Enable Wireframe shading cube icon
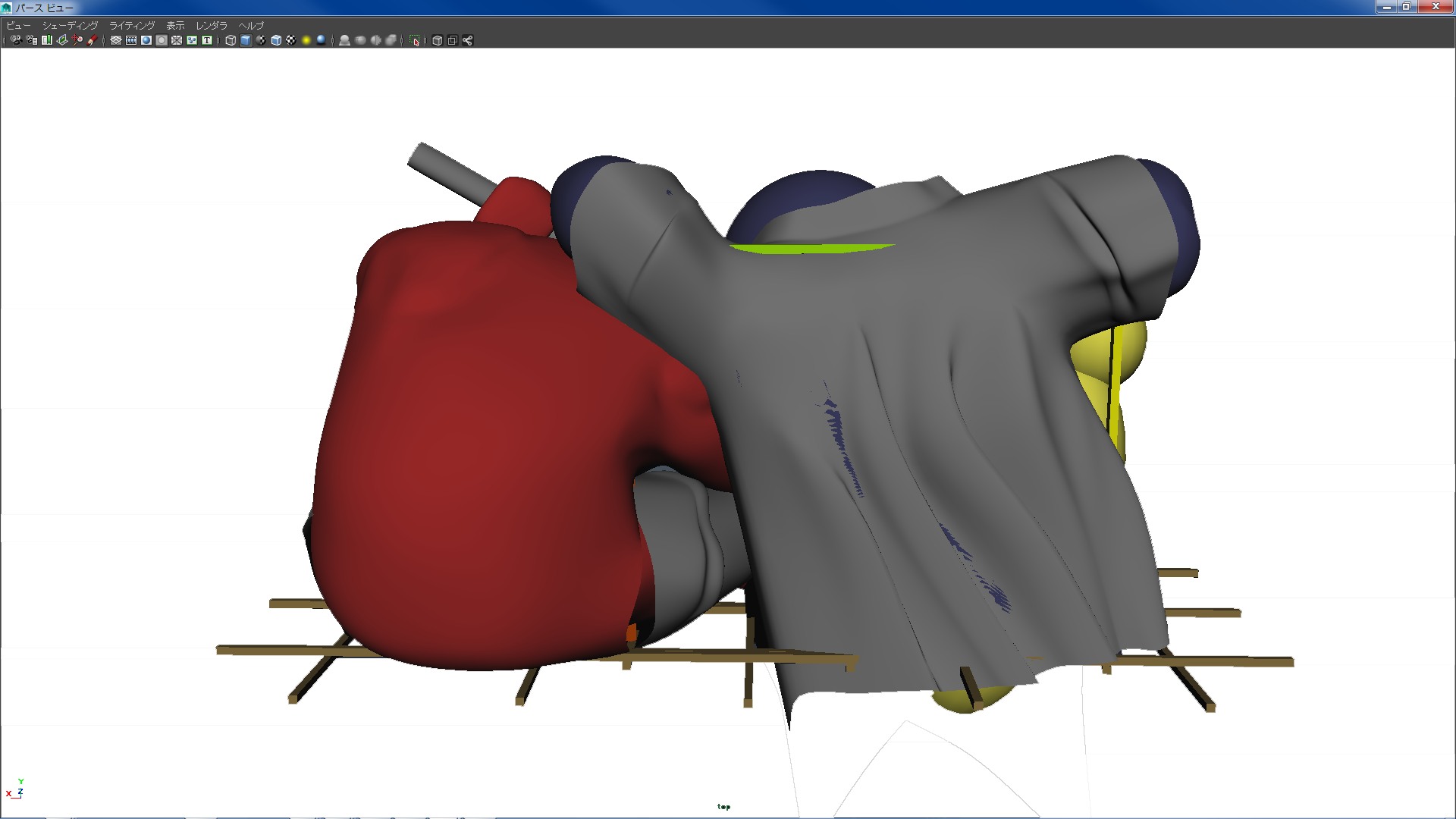Image resolution: width=1456 pixels, height=819 pixels. click(231, 40)
